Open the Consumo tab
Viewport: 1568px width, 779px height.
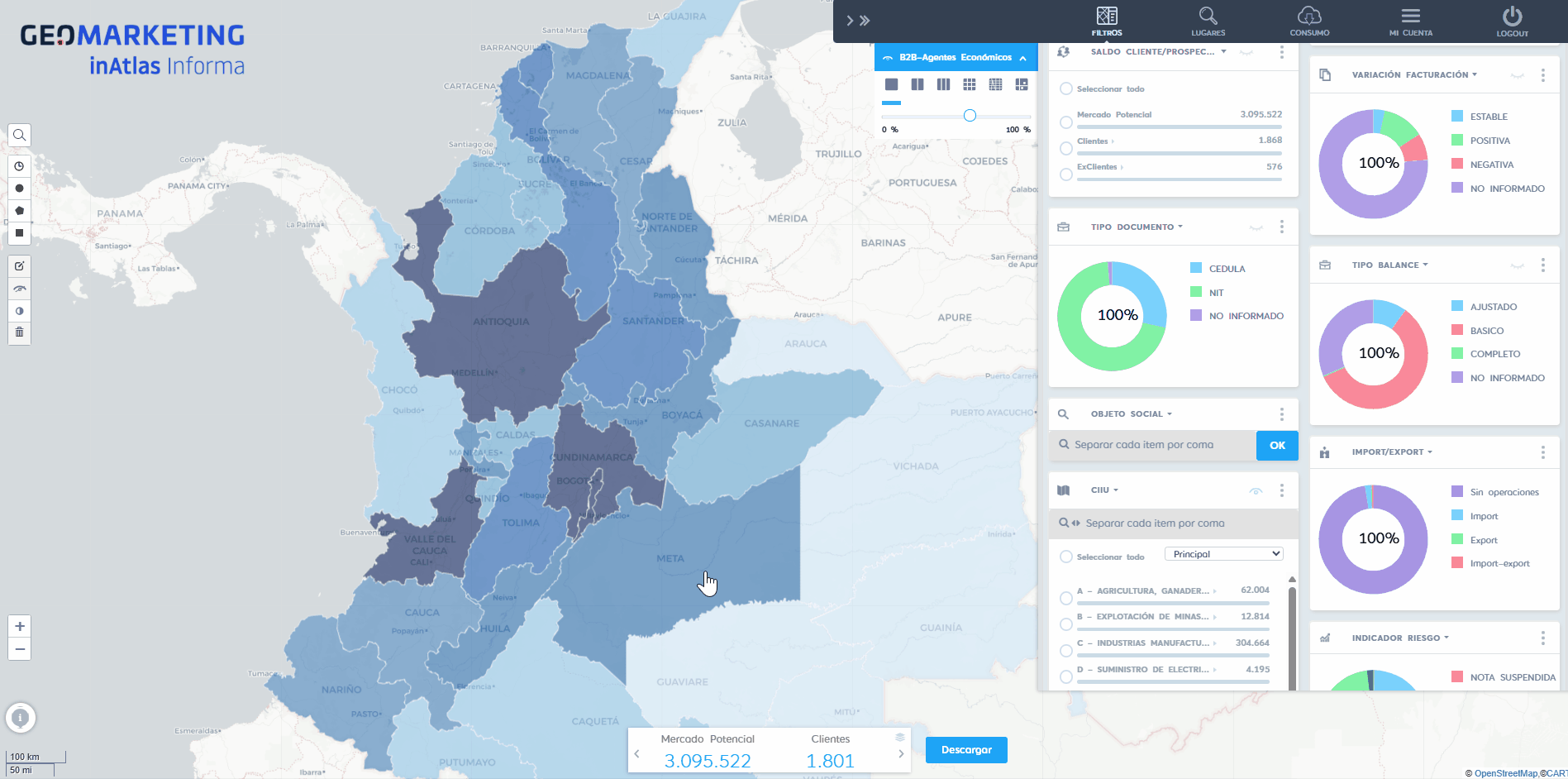click(1309, 21)
